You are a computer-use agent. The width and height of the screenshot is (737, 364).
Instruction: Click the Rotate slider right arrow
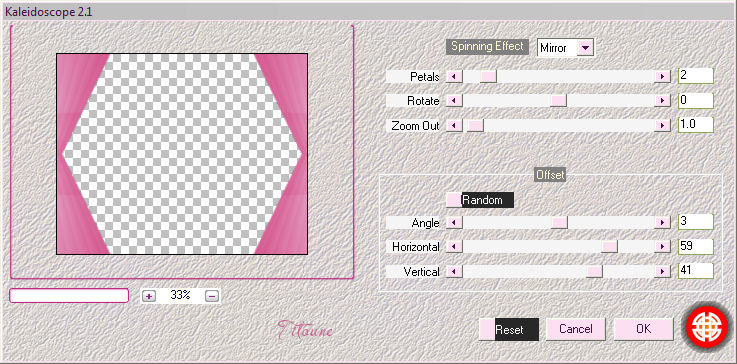pyautogui.click(x=662, y=101)
